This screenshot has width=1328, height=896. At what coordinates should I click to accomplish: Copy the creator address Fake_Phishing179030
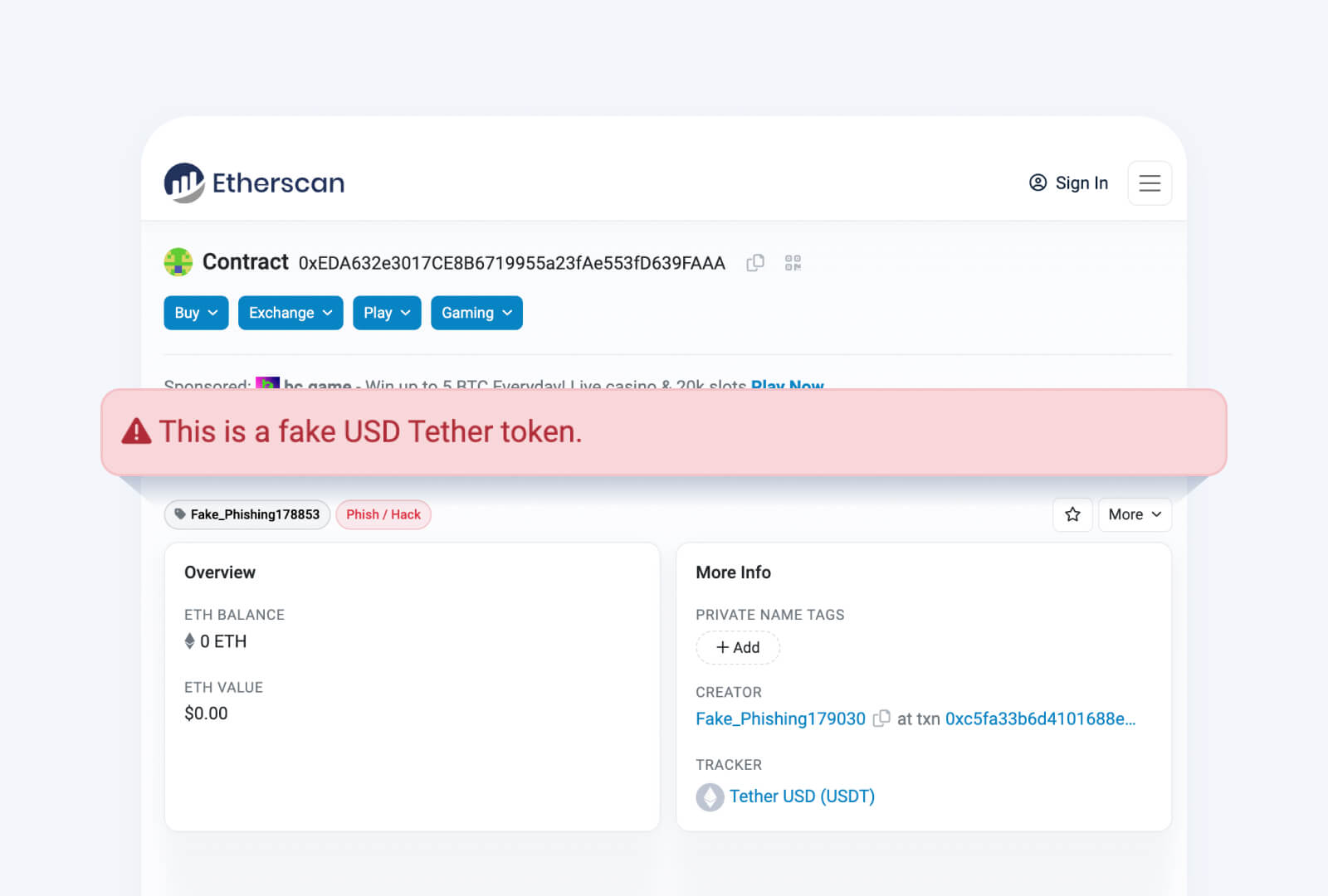tap(881, 718)
